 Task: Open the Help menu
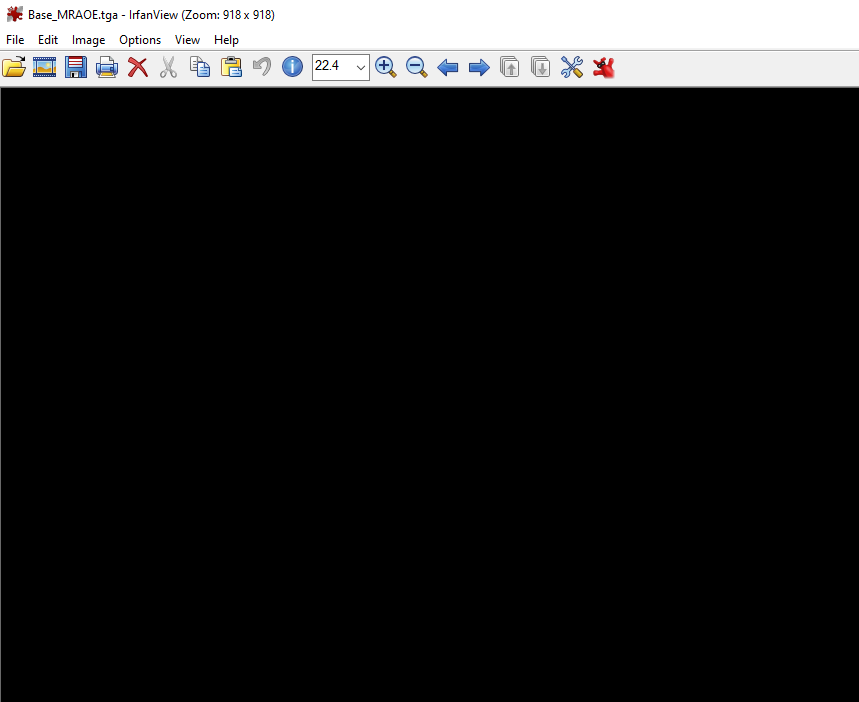pos(226,40)
